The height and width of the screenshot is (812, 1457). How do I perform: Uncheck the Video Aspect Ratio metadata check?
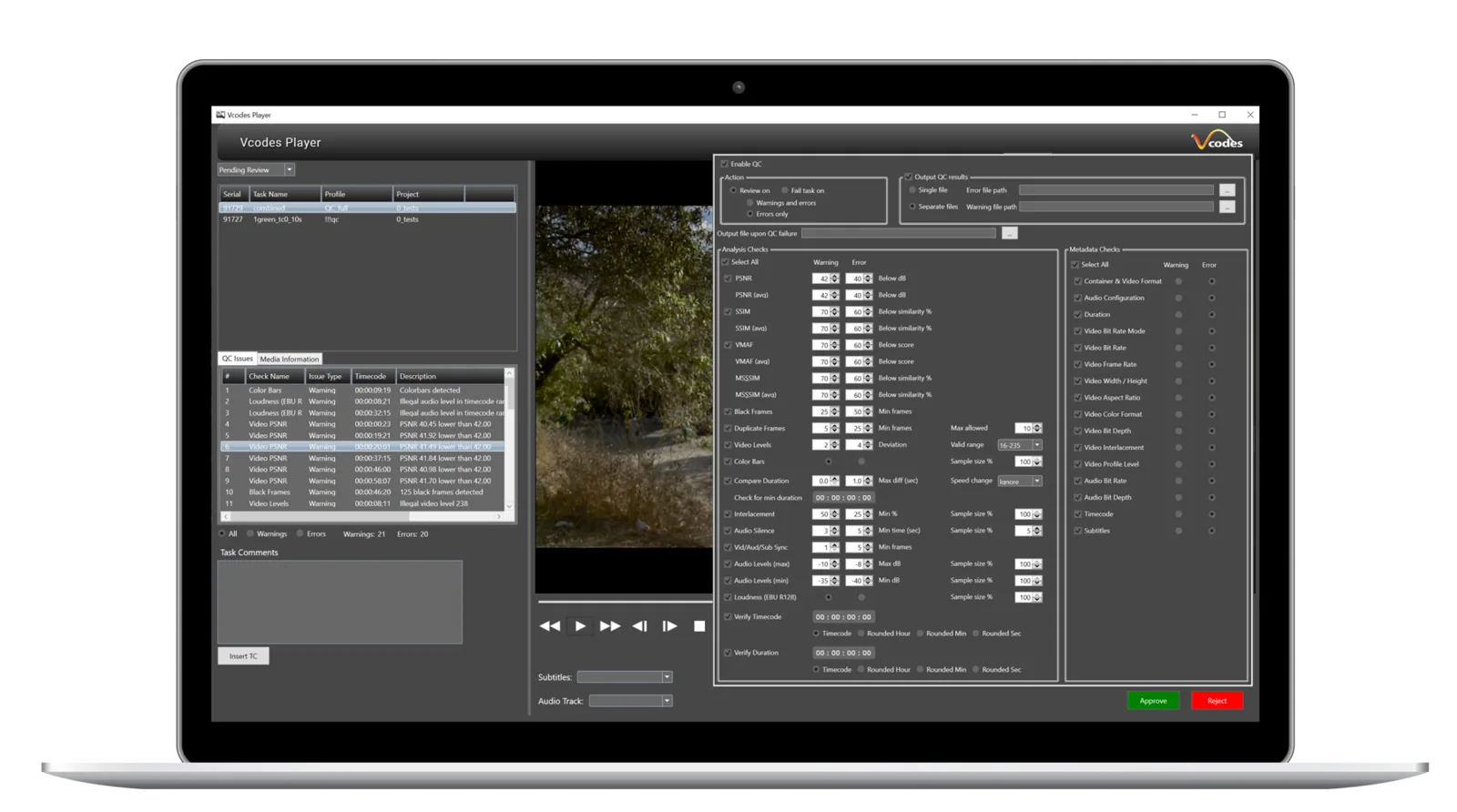(1078, 398)
